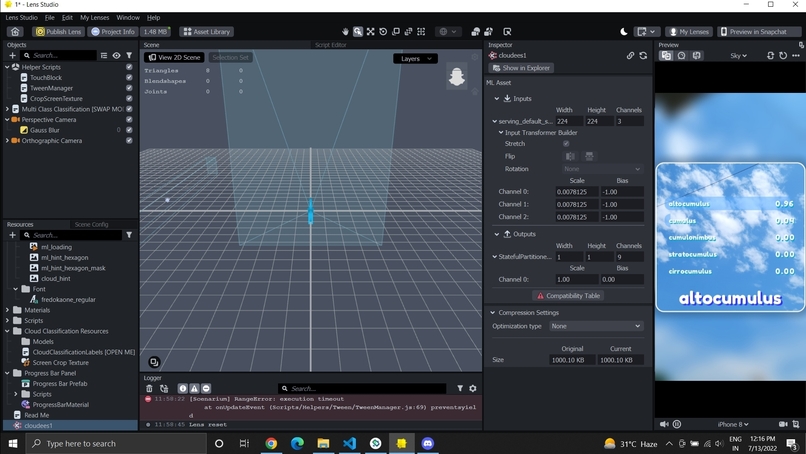Toggle Multi Class Classification checkbox
This screenshot has width=806, height=454.
129,109
